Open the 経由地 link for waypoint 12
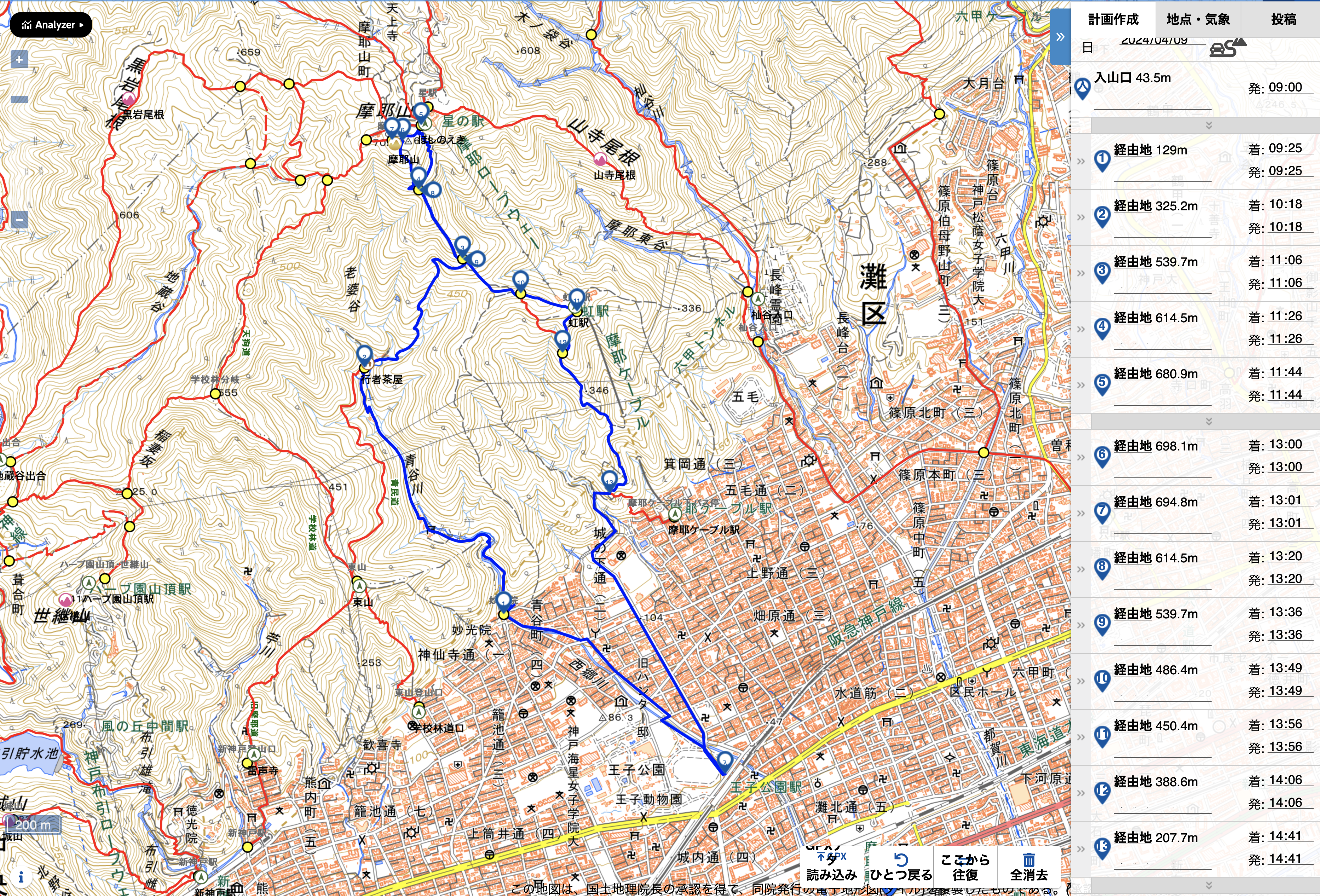The width and height of the screenshot is (1320, 896). (x=1132, y=782)
